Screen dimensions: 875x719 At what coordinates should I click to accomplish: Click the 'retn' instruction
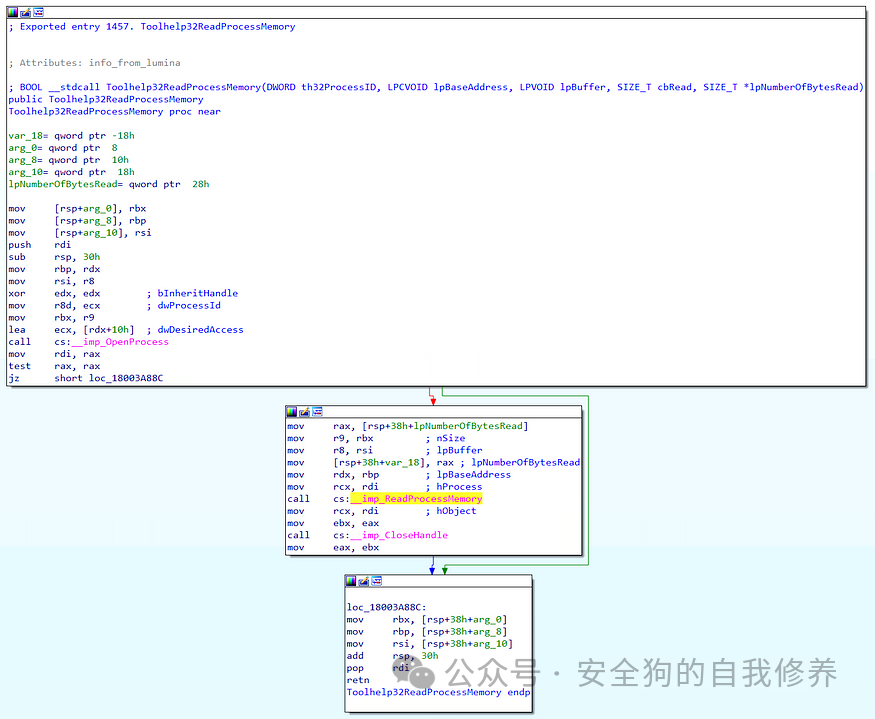point(358,680)
